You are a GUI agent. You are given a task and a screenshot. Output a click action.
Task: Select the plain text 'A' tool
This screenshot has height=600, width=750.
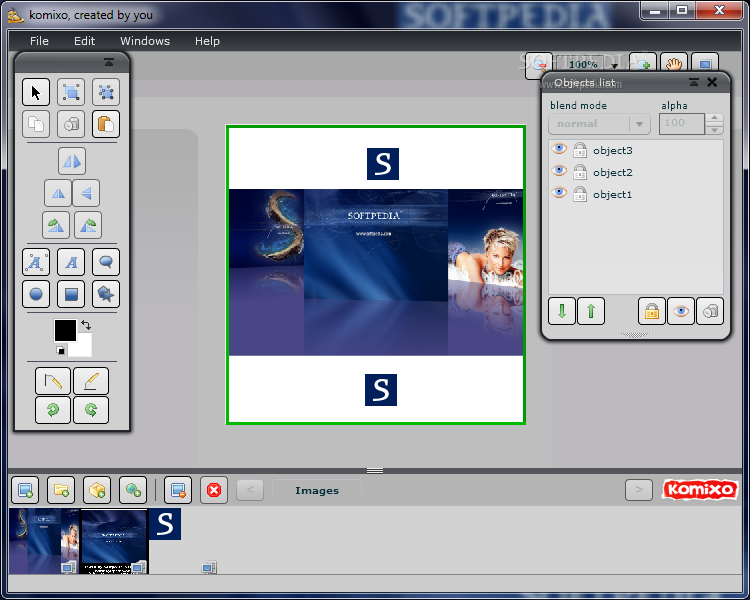[x=71, y=262]
